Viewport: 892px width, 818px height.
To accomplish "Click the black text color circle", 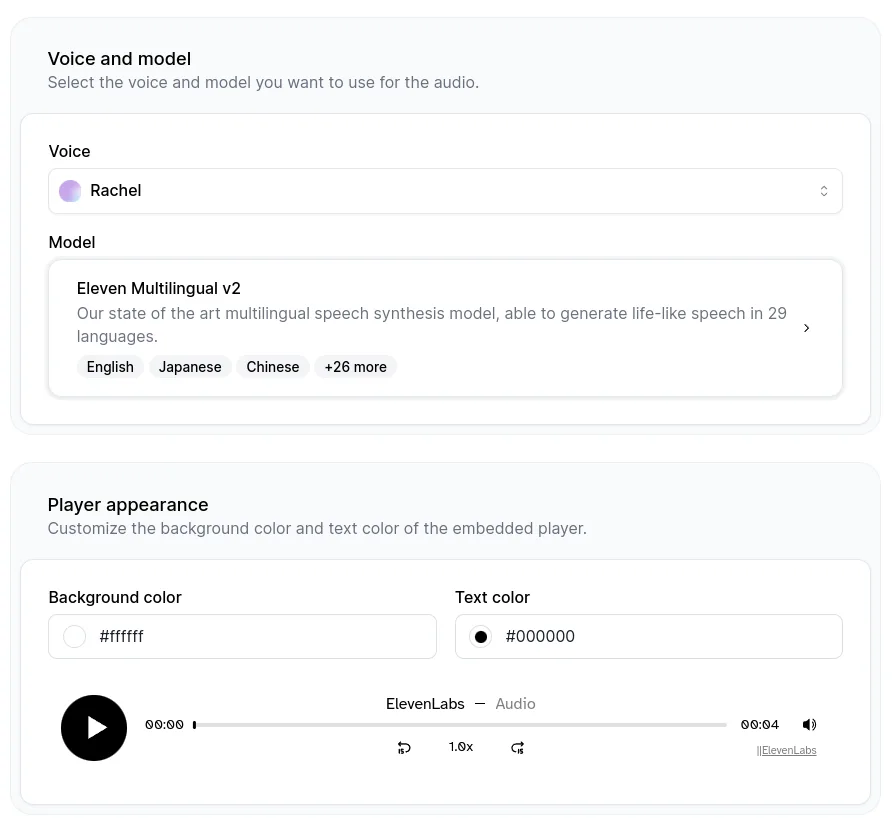I will (x=481, y=636).
